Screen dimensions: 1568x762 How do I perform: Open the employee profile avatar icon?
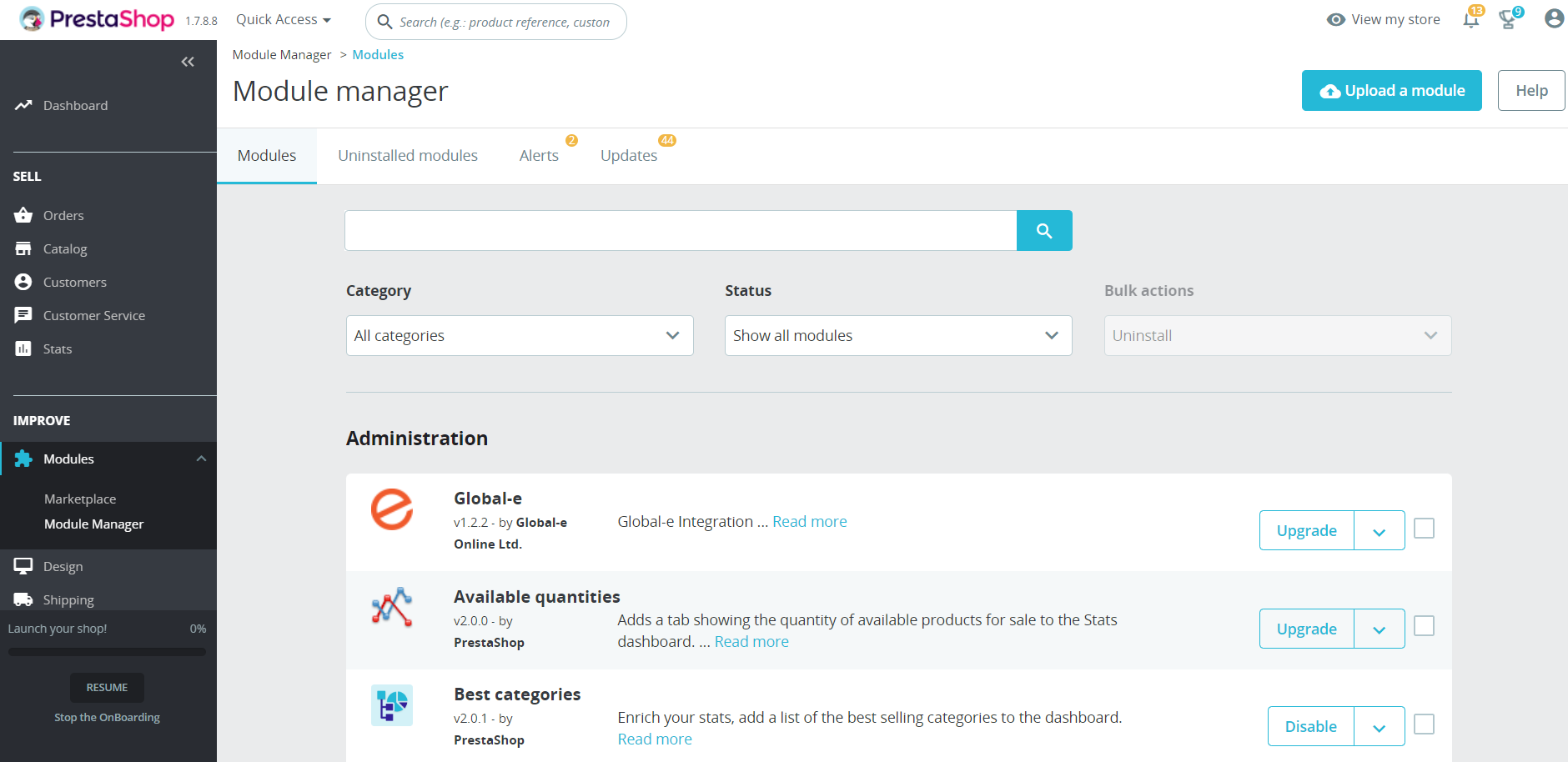tap(1554, 18)
